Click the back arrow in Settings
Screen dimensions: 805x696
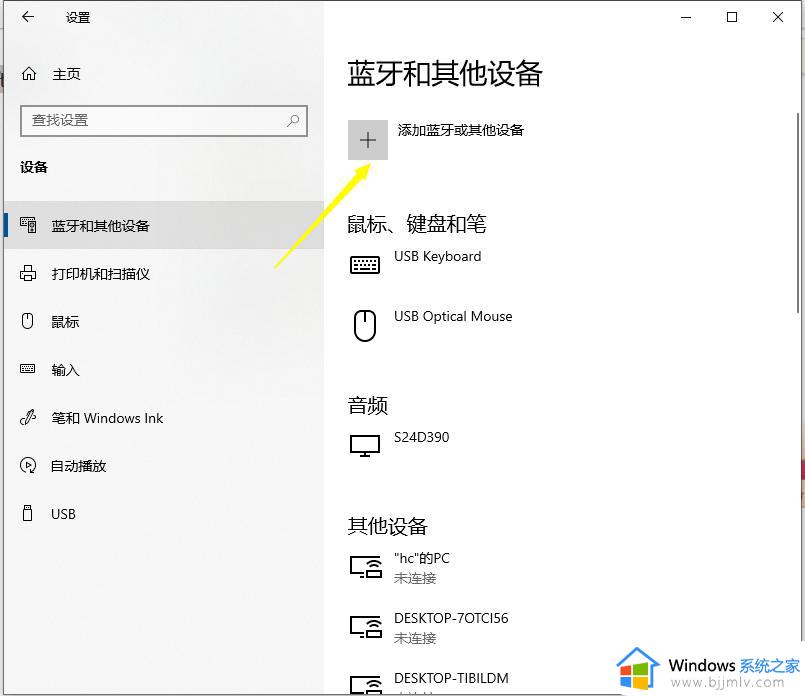(x=28, y=17)
